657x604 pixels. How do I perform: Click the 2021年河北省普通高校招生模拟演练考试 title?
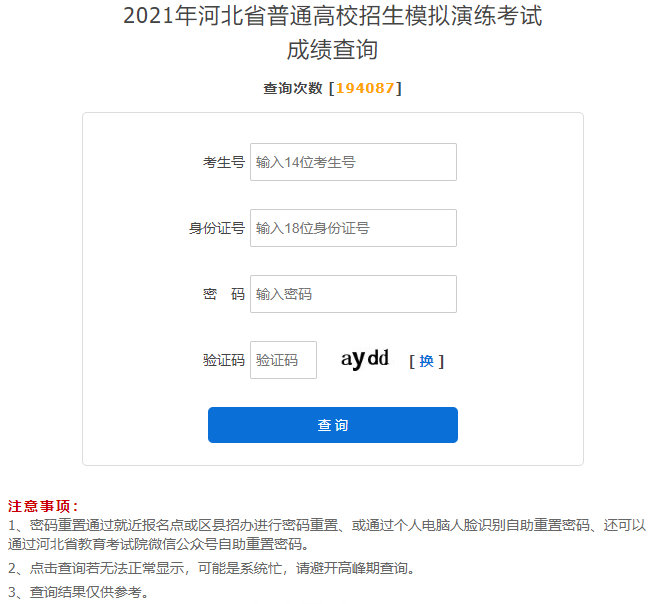(x=332, y=17)
